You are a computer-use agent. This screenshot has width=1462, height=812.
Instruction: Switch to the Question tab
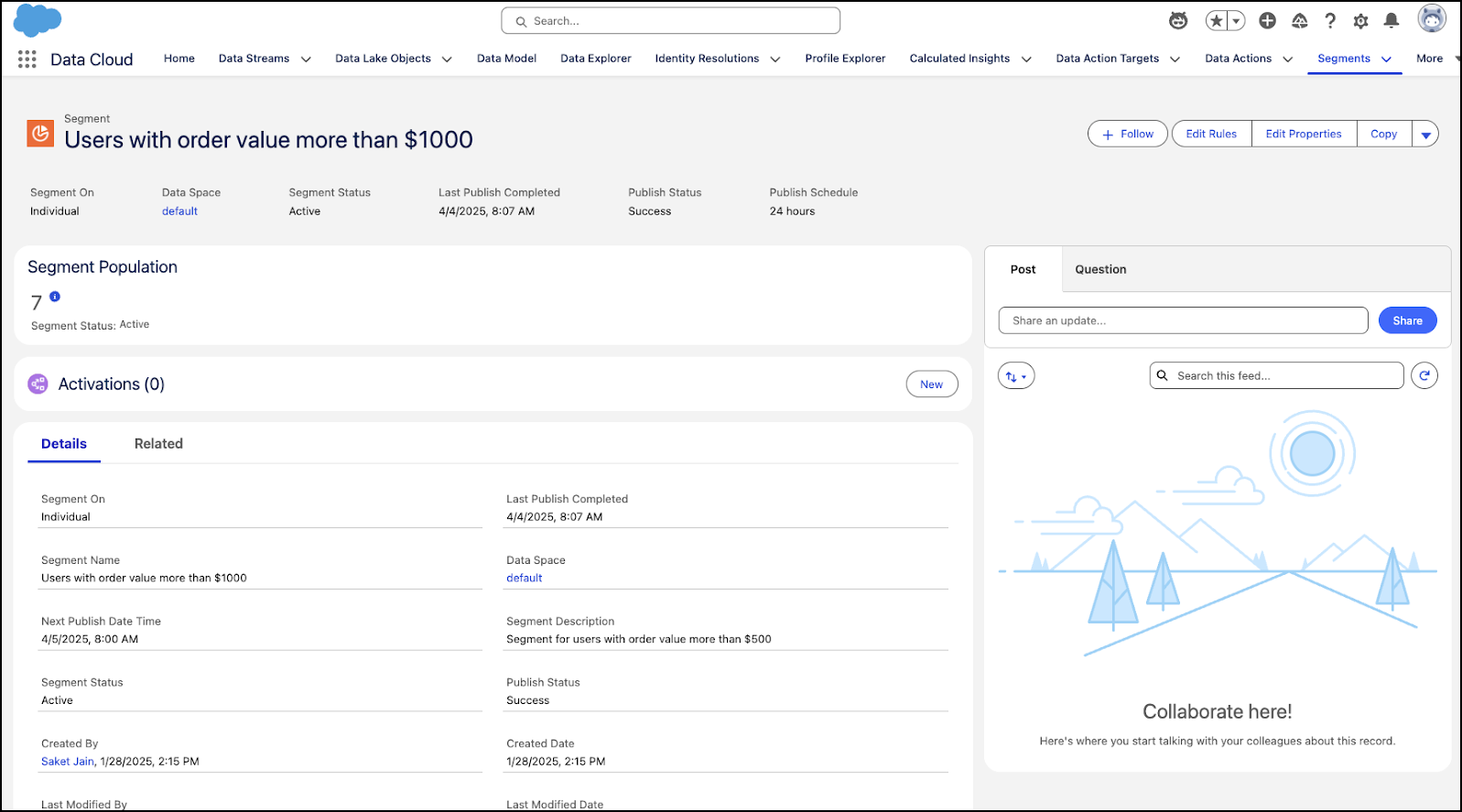tap(1100, 269)
